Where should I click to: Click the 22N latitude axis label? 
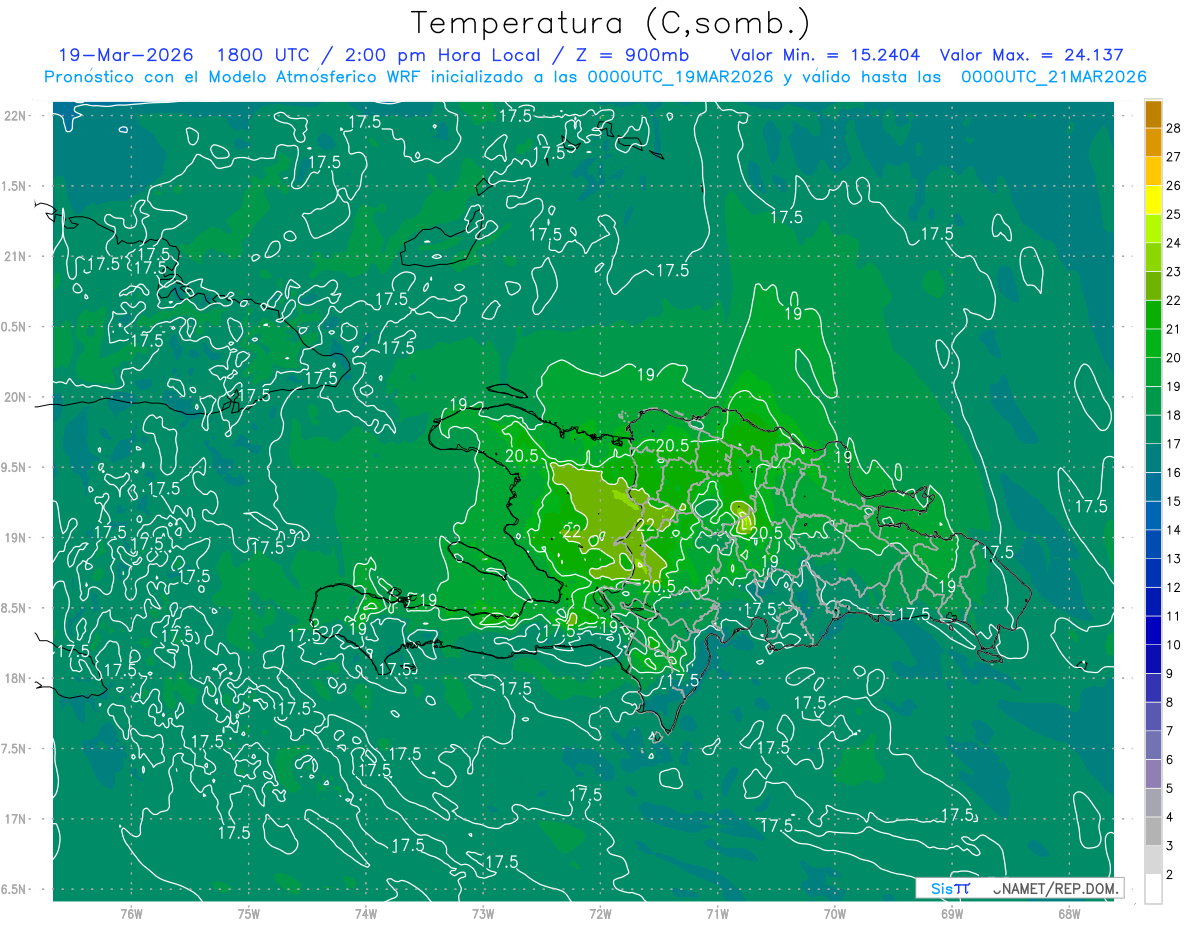[15, 116]
